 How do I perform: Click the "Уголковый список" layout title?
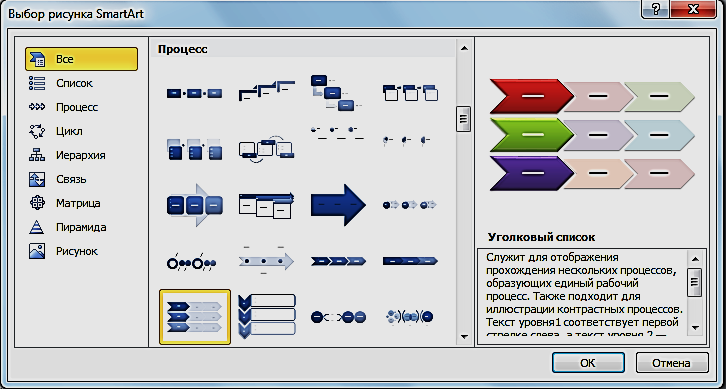click(x=541, y=237)
